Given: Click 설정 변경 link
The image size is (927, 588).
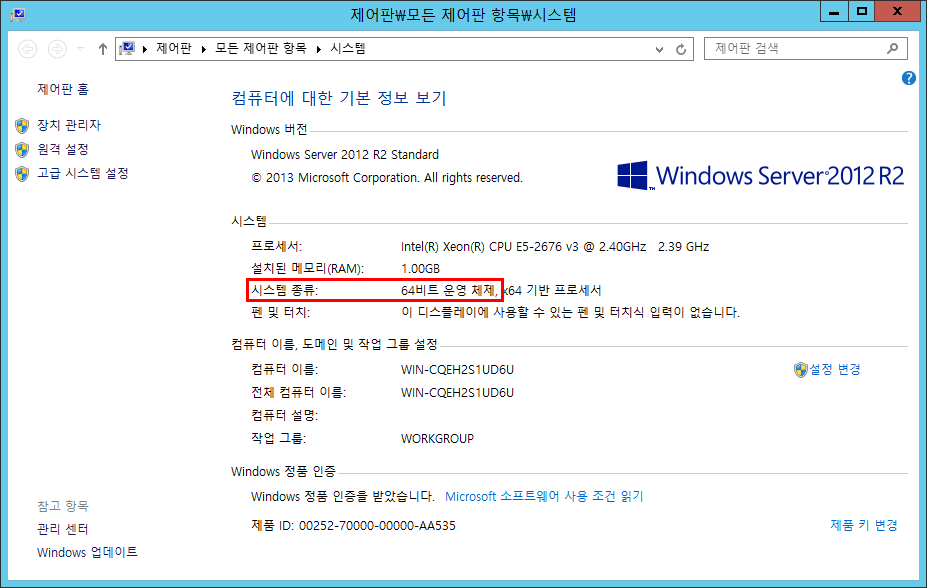Looking at the screenshot, I should [835, 369].
